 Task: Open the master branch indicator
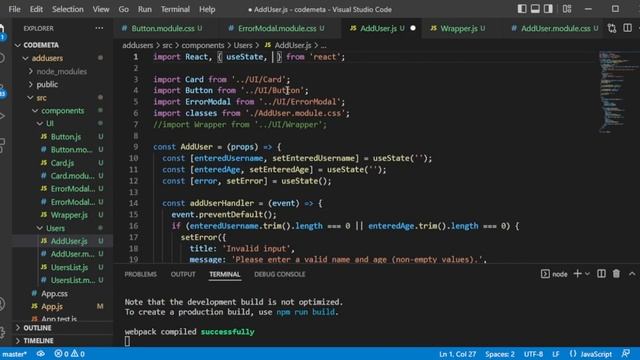pos(14,354)
